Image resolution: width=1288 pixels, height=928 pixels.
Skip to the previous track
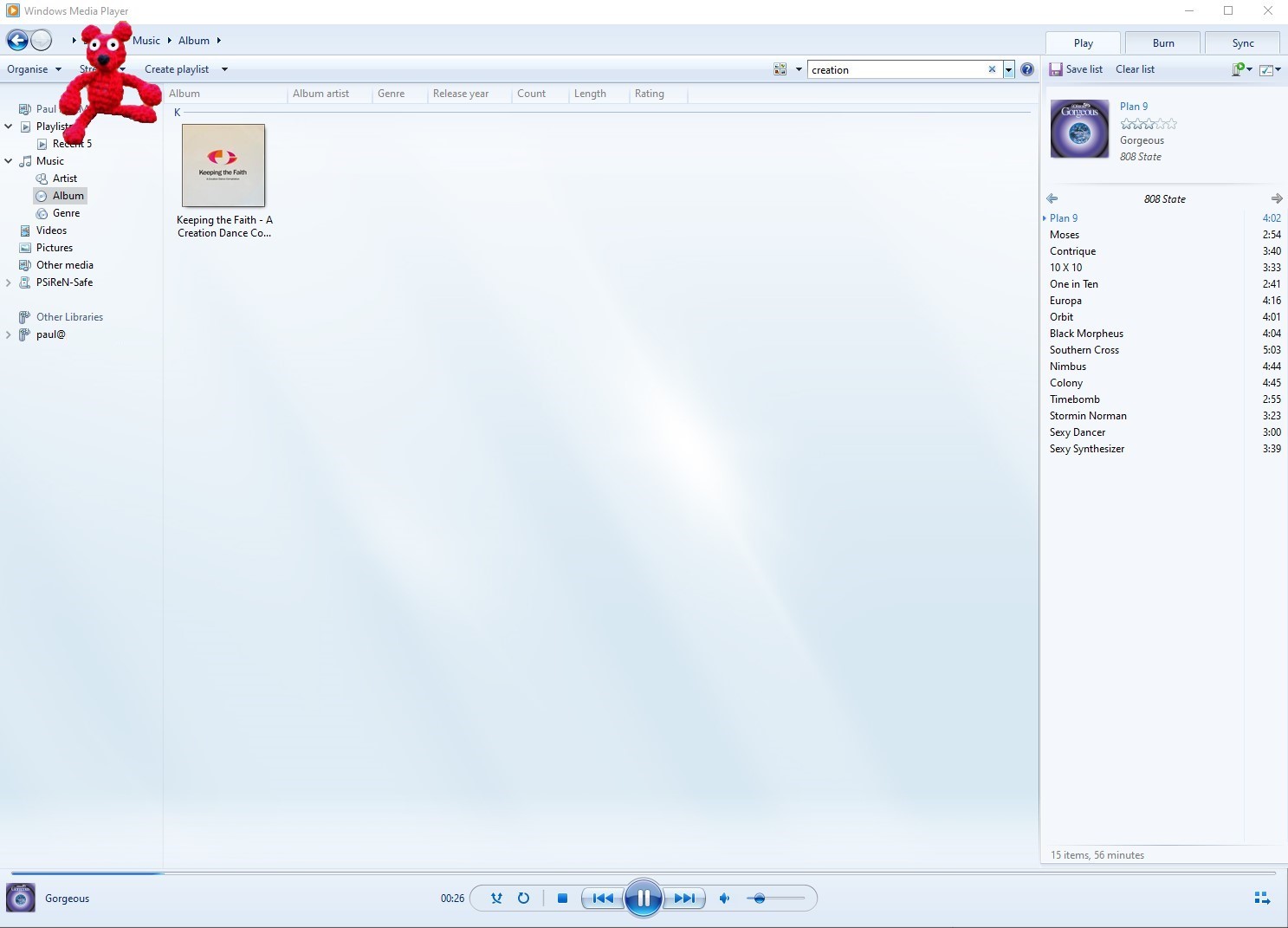point(603,899)
